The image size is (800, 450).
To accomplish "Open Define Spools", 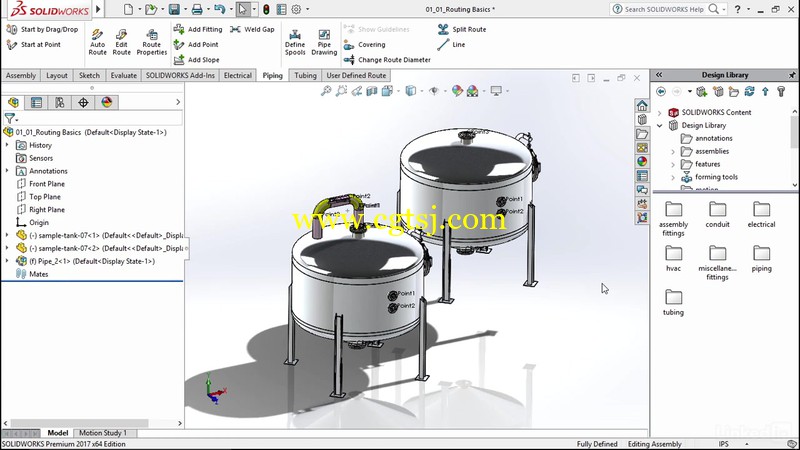I will 295,42.
